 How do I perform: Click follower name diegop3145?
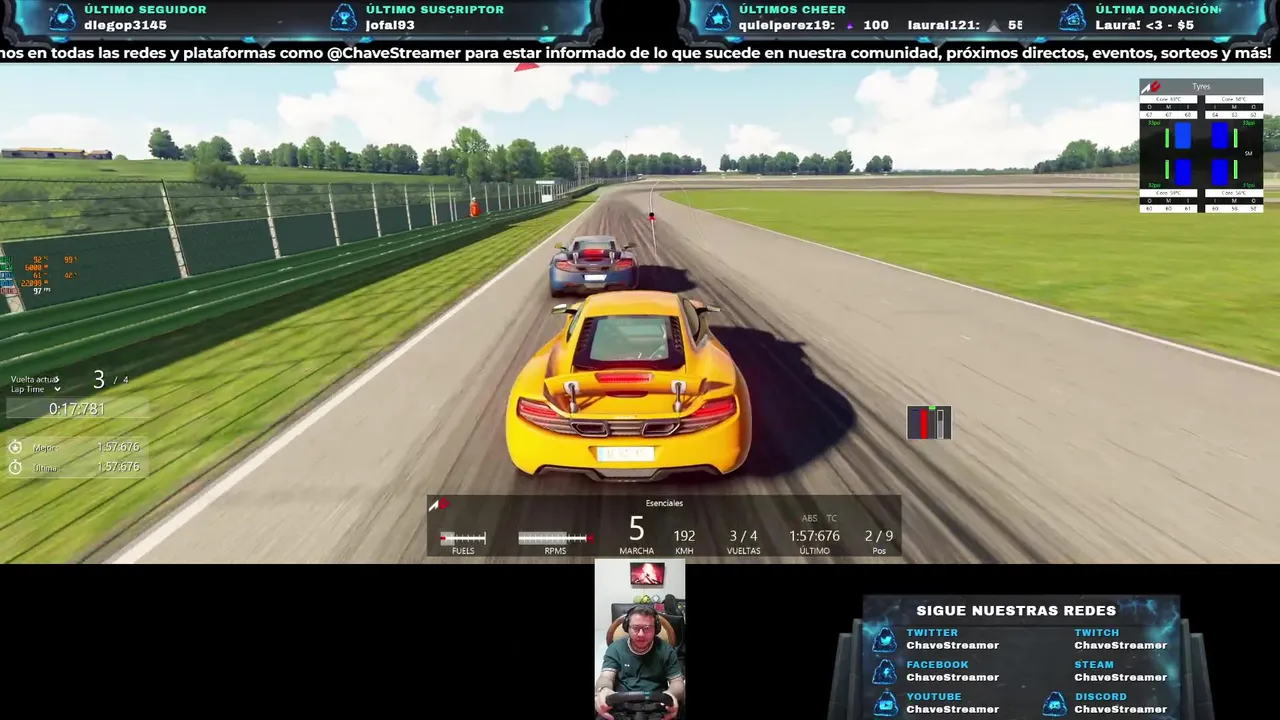pos(125,25)
